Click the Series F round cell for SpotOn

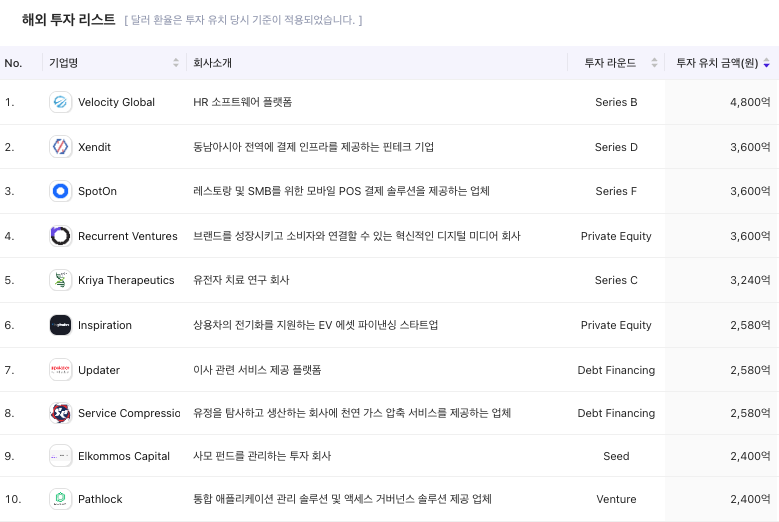click(x=616, y=191)
